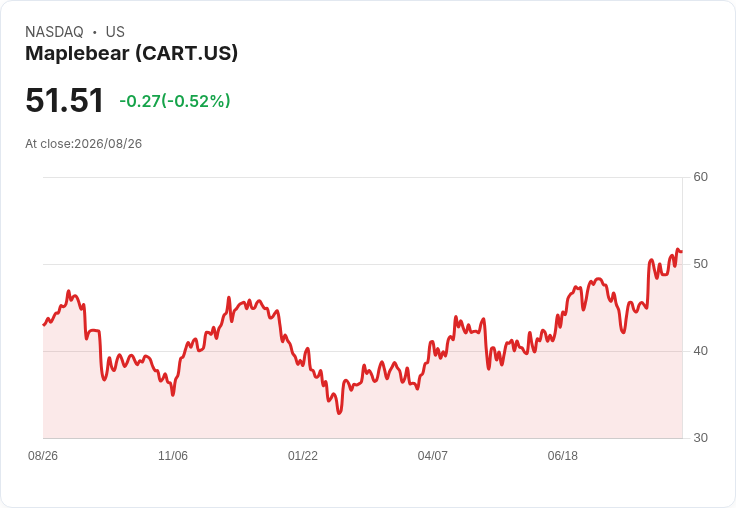Click the current price 51.51
The height and width of the screenshot is (508, 736).
(64, 100)
